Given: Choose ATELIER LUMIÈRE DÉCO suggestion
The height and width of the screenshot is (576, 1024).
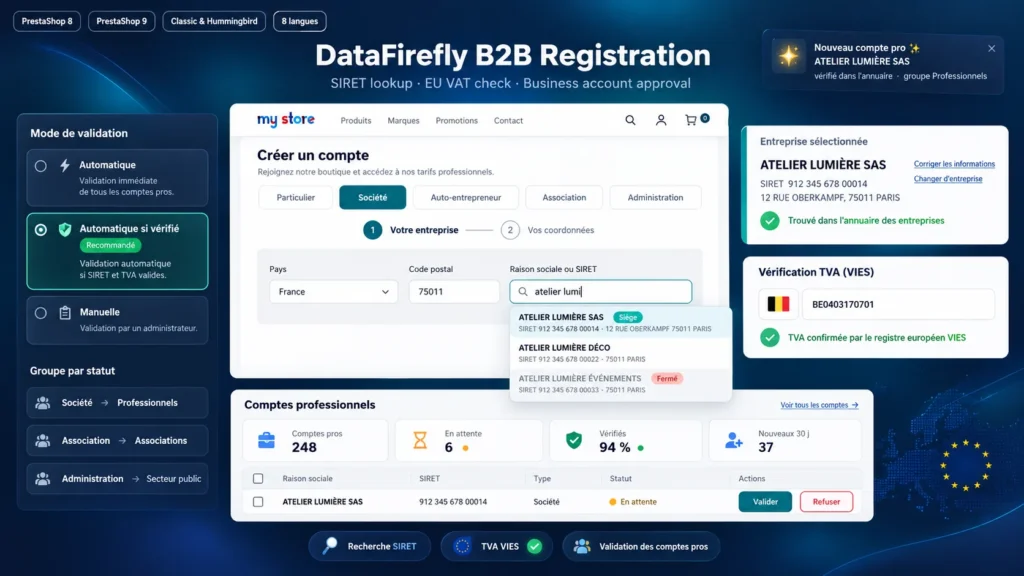Looking at the screenshot, I should click(x=620, y=353).
